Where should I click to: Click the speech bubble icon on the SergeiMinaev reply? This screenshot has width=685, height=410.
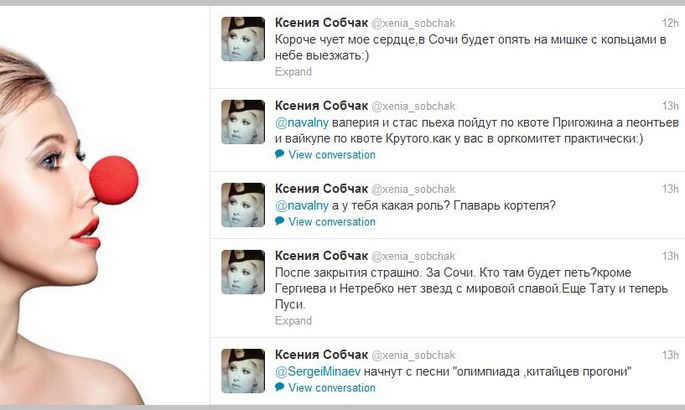point(280,387)
